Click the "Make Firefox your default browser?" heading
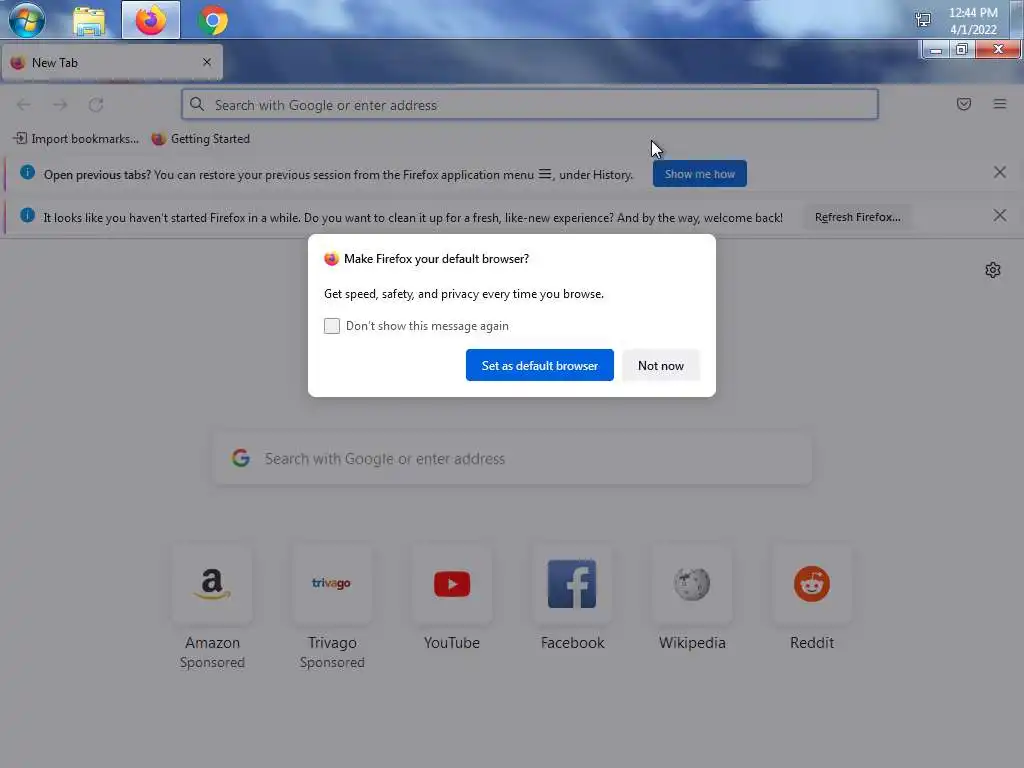Image resolution: width=1024 pixels, height=768 pixels. 436,259
